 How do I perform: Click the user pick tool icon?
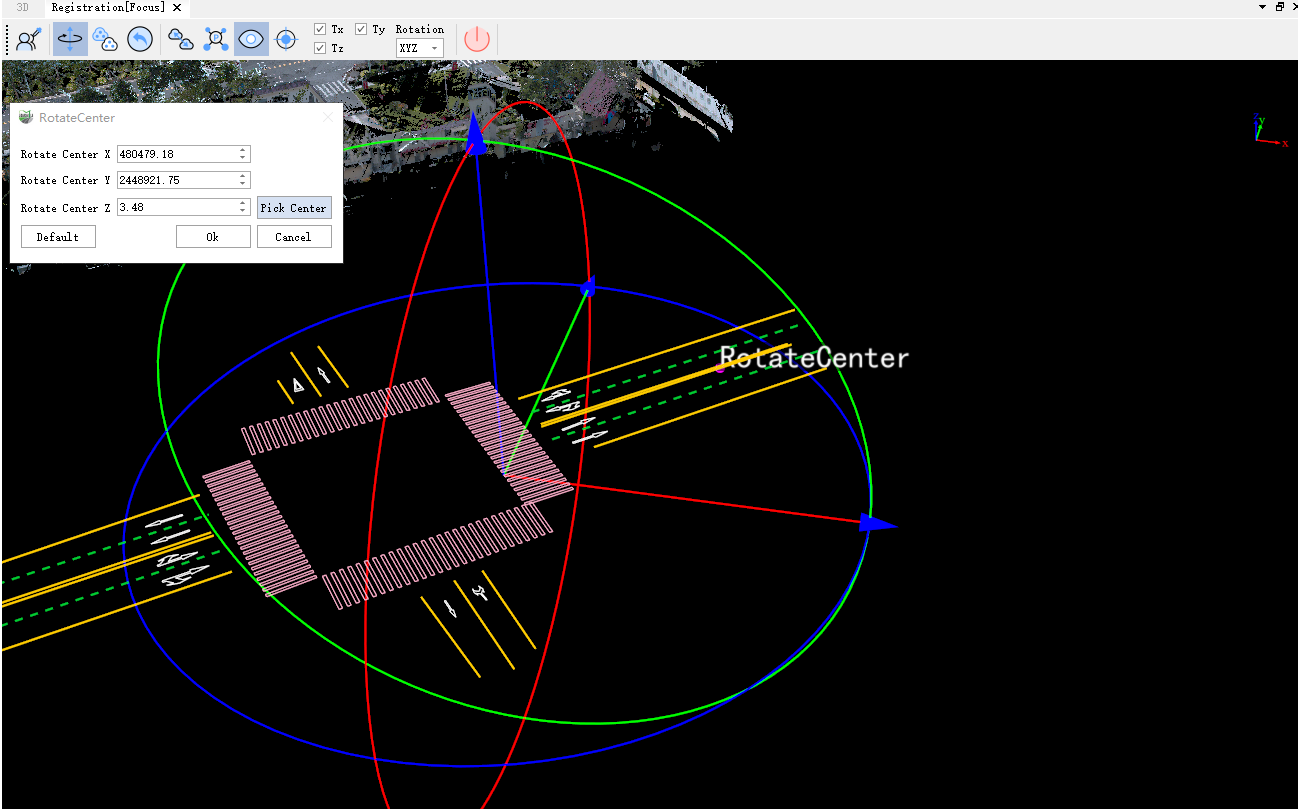[x=29, y=39]
